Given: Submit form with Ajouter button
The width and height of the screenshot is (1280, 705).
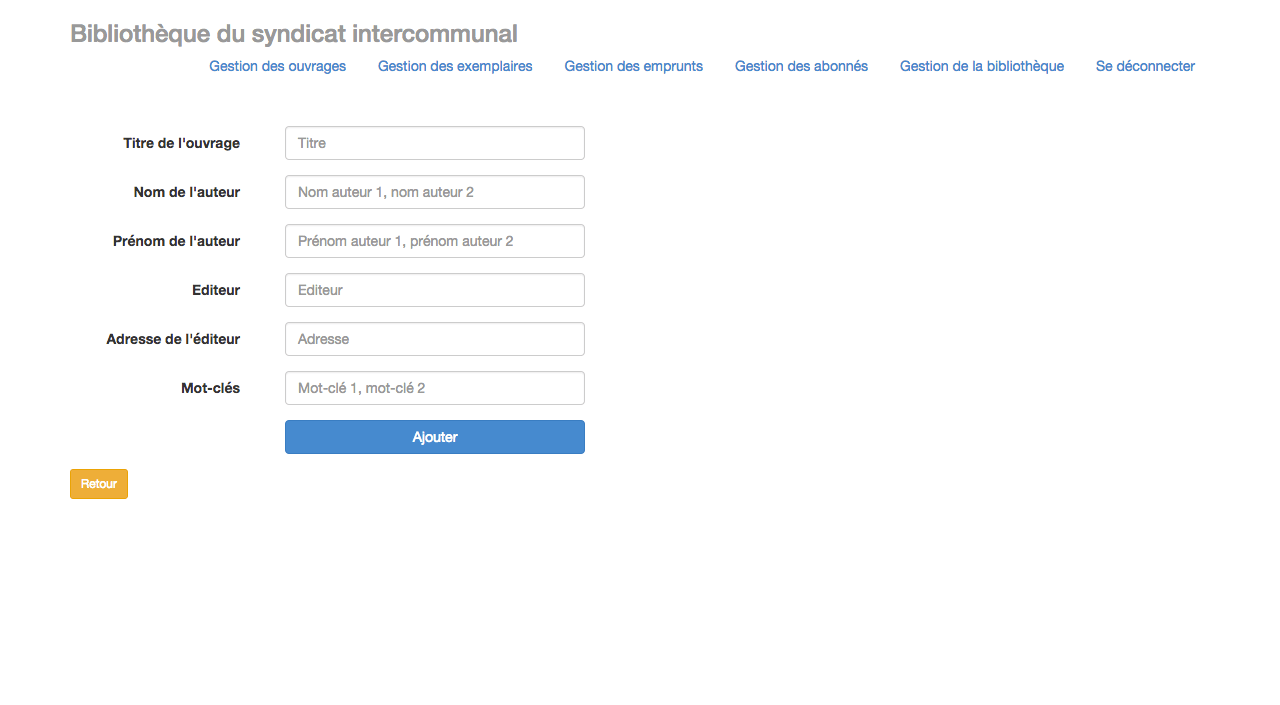Looking at the screenshot, I should pos(435,437).
